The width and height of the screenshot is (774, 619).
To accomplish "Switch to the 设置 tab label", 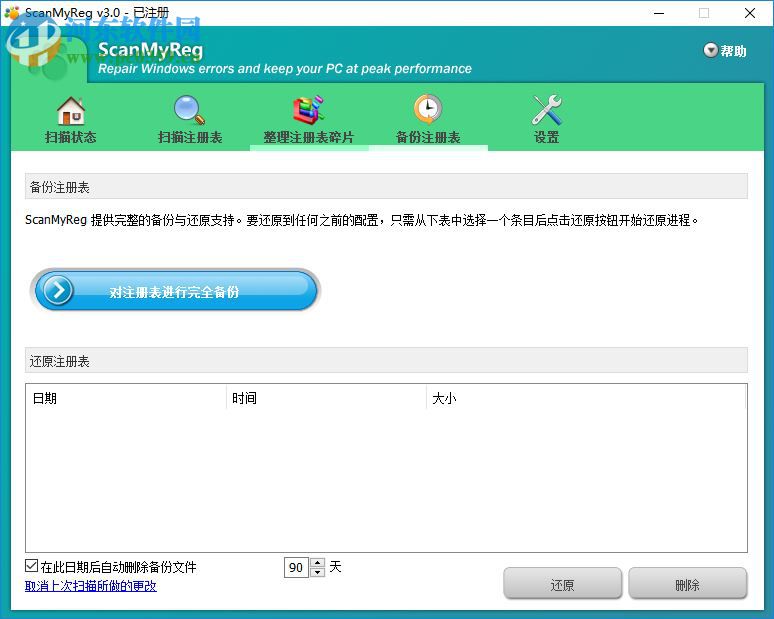I will pos(546,137).
